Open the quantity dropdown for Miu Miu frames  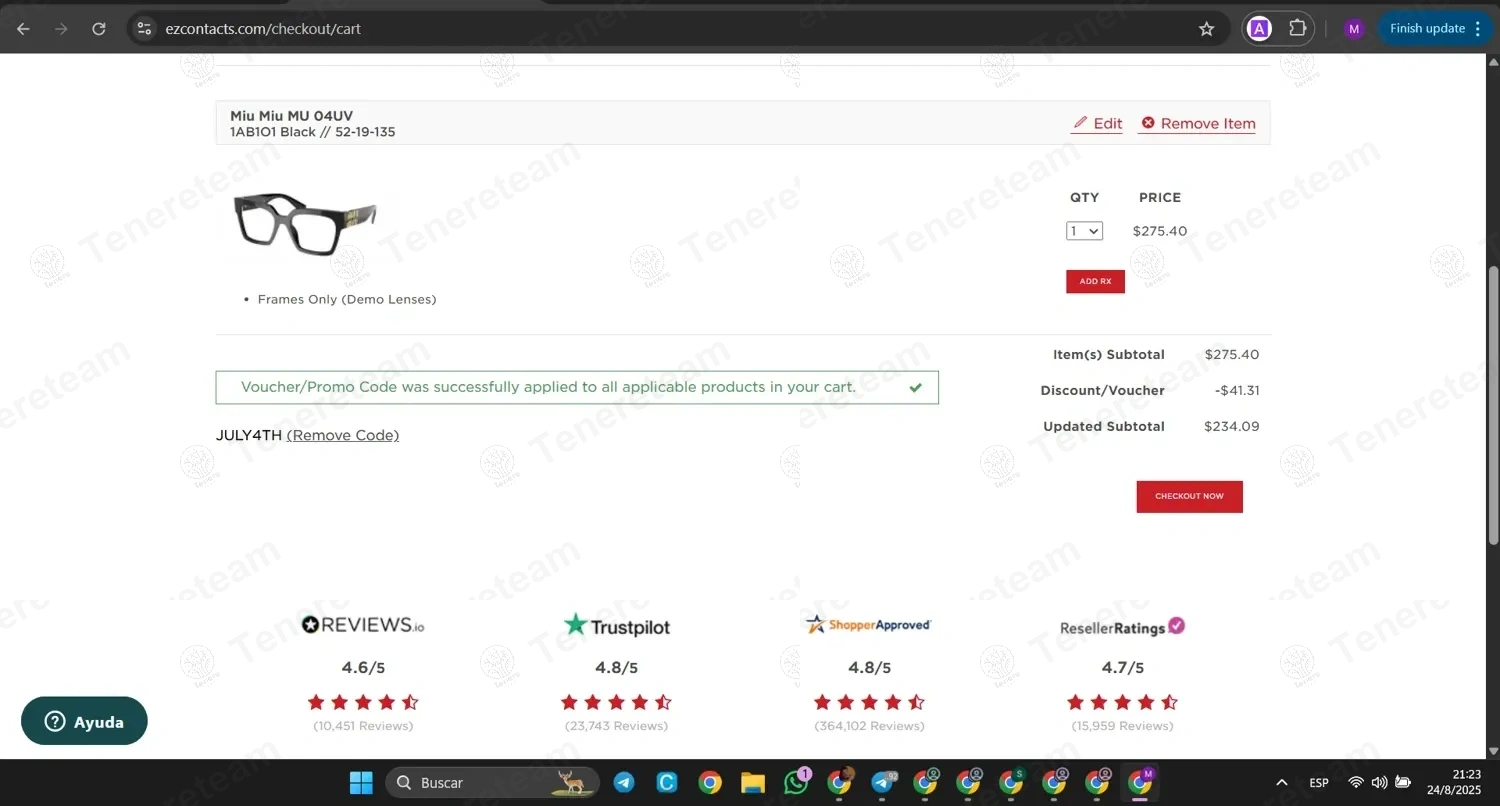[1084, 231]
